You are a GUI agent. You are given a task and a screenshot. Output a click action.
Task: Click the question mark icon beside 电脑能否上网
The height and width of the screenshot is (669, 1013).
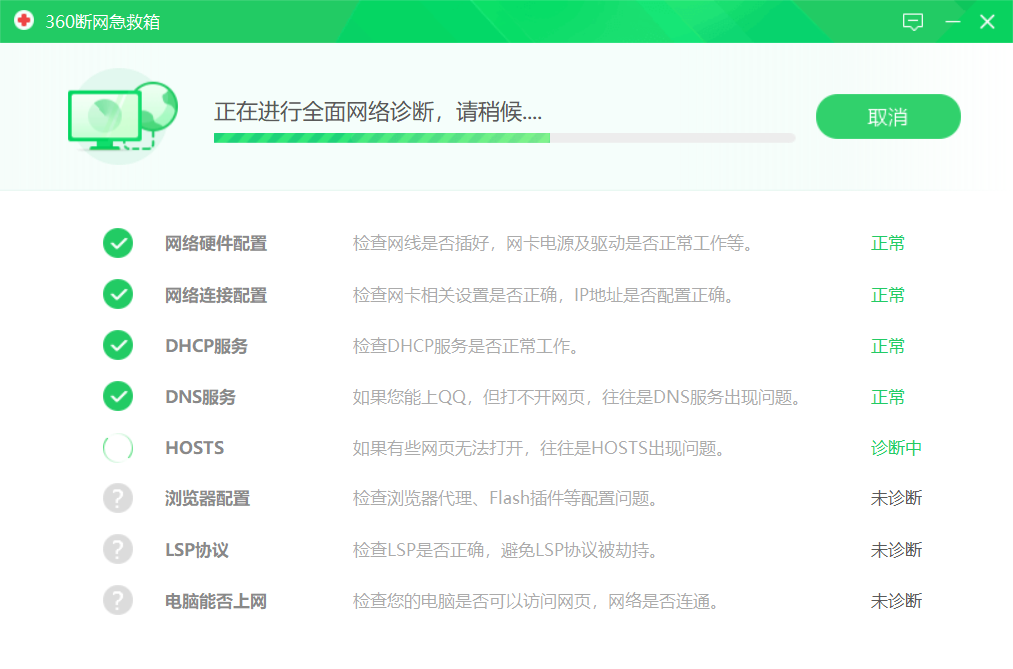pos(118,600)
